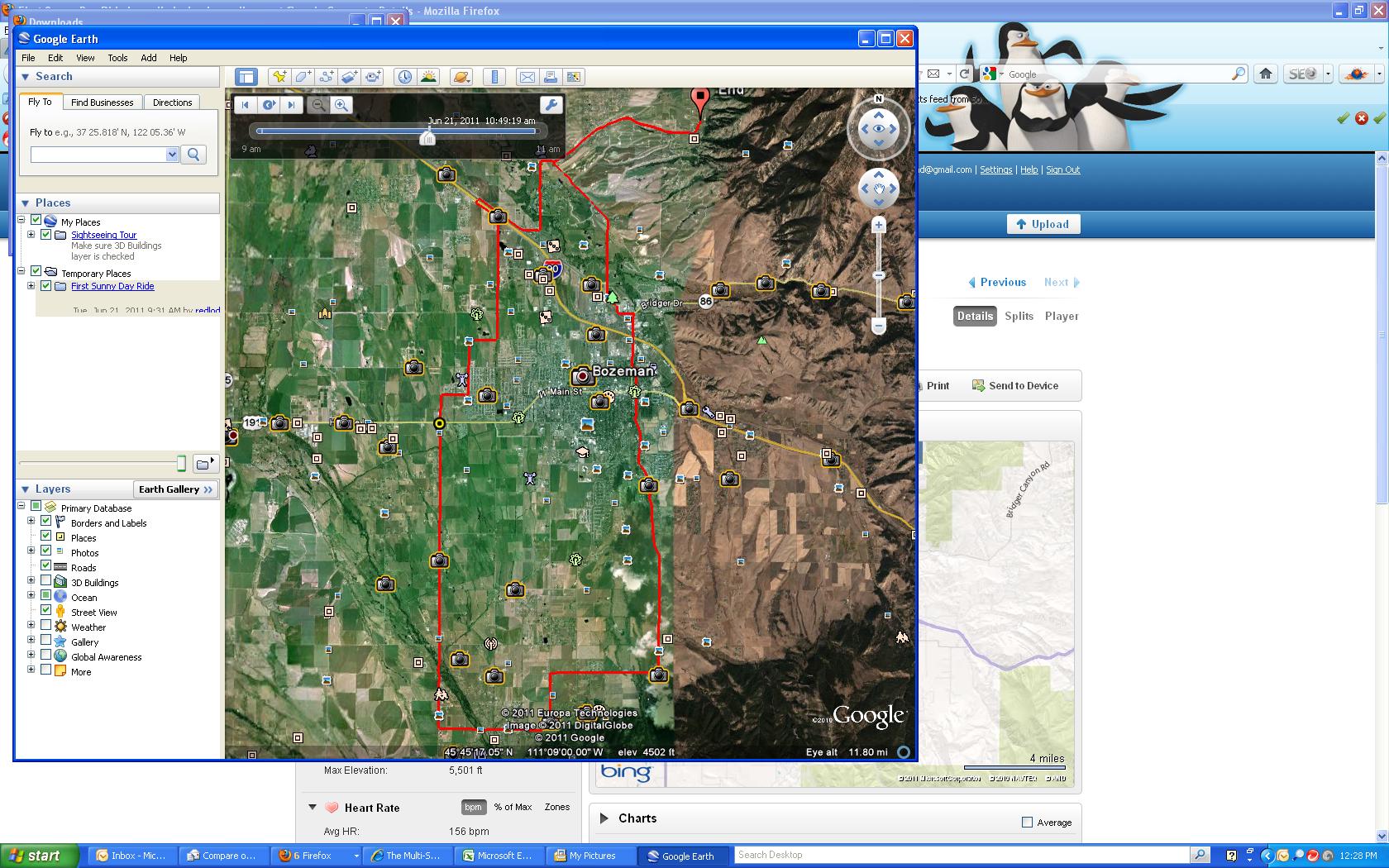Open the Add menu
This screenshot has height=868, width=1389.
[149, 58]
